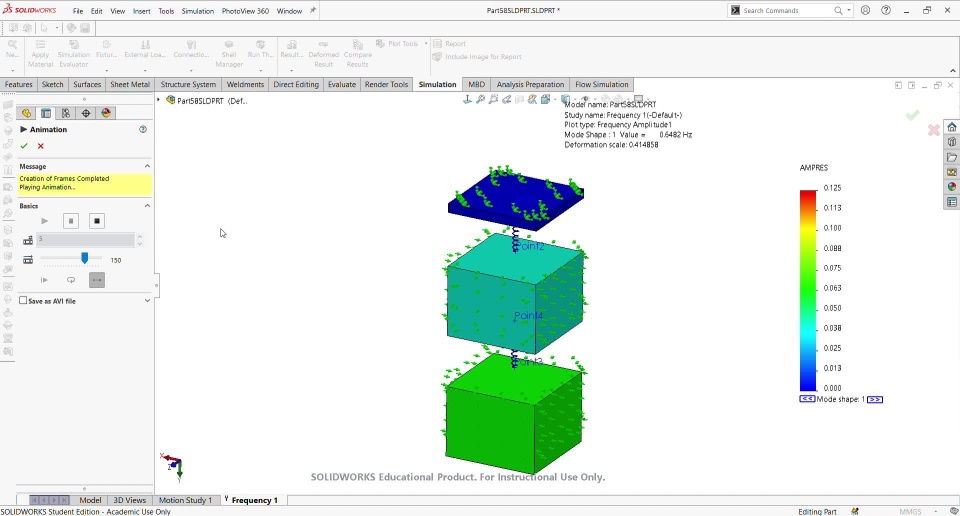Viewport: 960px width, 516px height.
Task: Open the DimXpertManager crosshair tab
Action: (86, 113)
